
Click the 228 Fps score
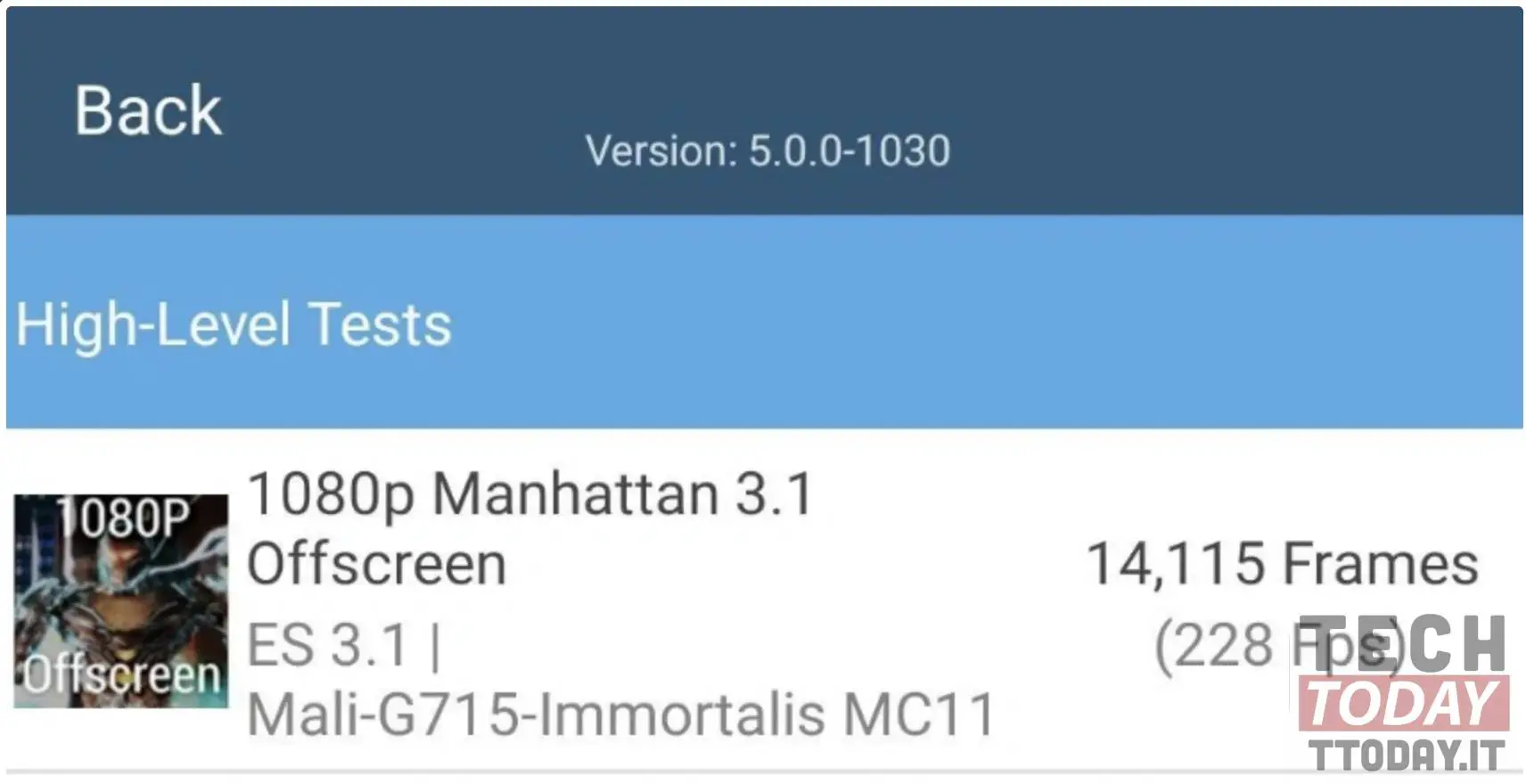tap(1279, 645)
